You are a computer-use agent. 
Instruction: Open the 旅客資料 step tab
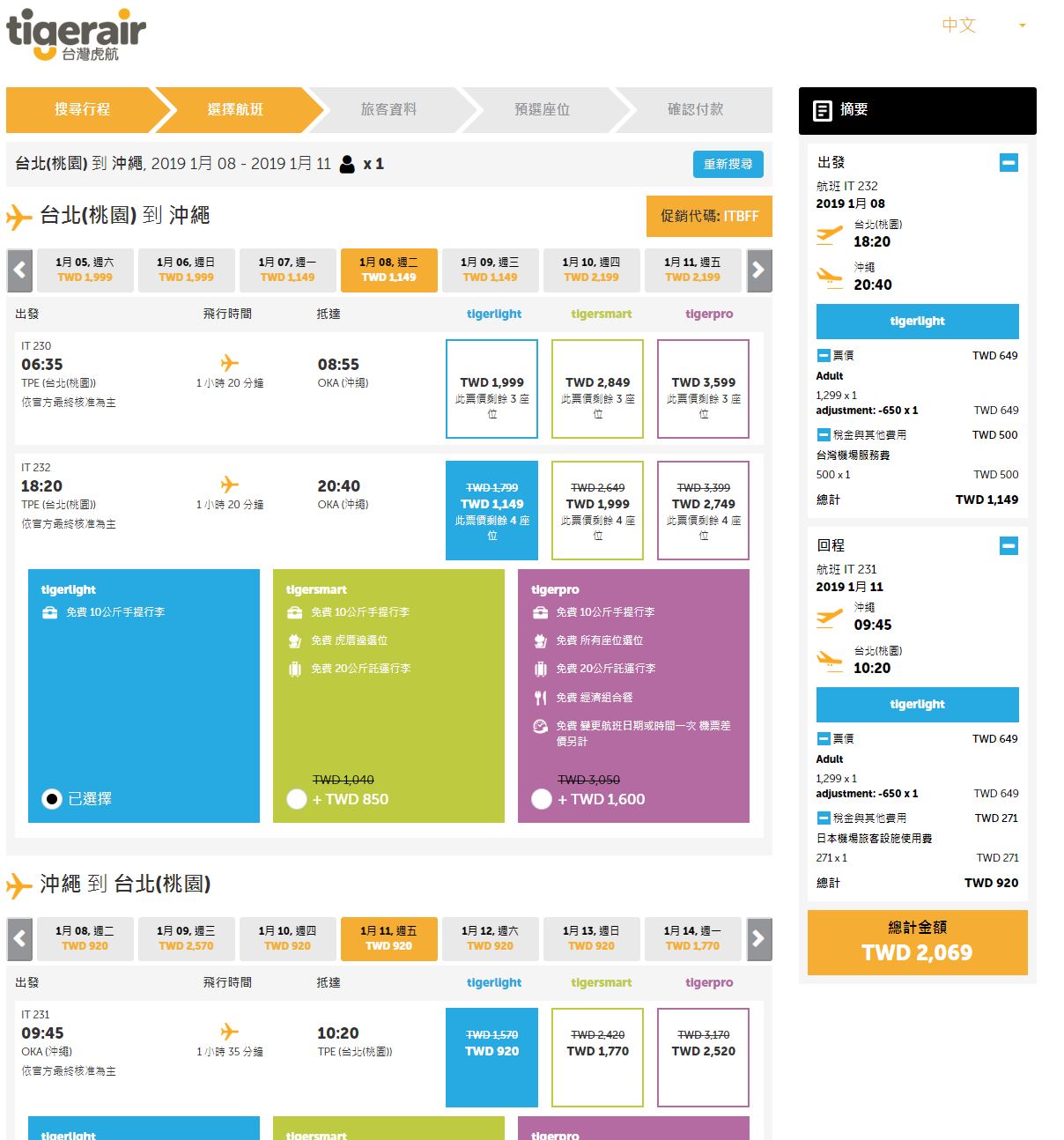pos(388,110)
